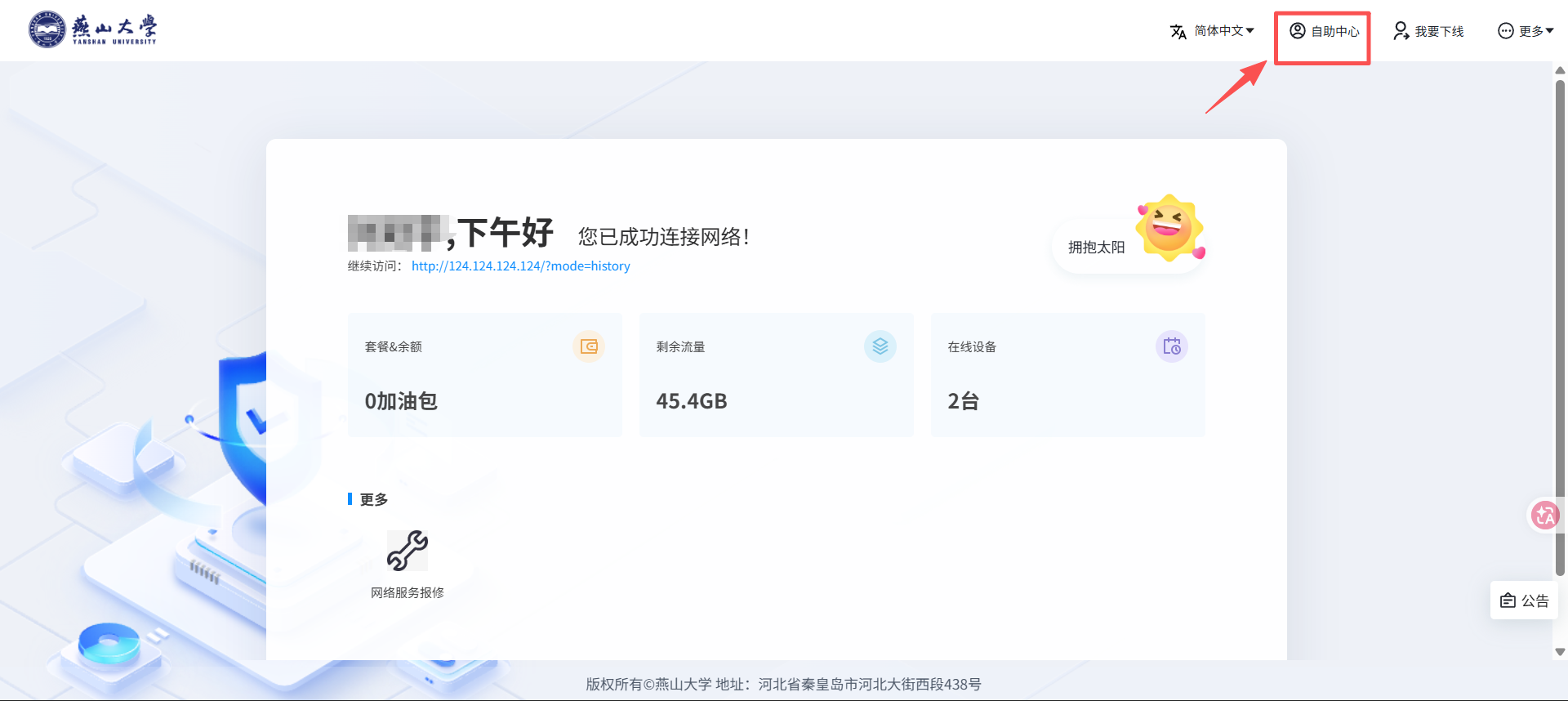
Task: Click the calendar-clock icon on 在线设备 card
Action: [x=1171, y=346]
